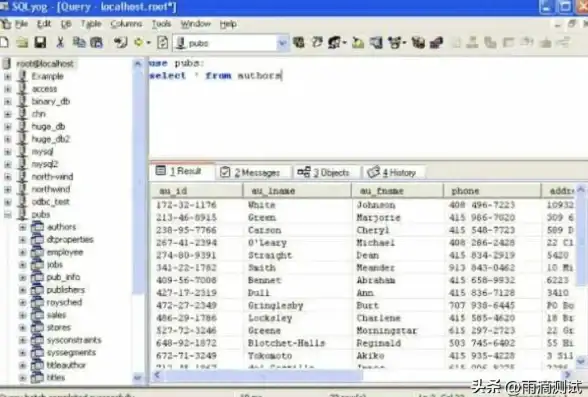
Task: Open the Edit menu
Action: click(44, 24)
